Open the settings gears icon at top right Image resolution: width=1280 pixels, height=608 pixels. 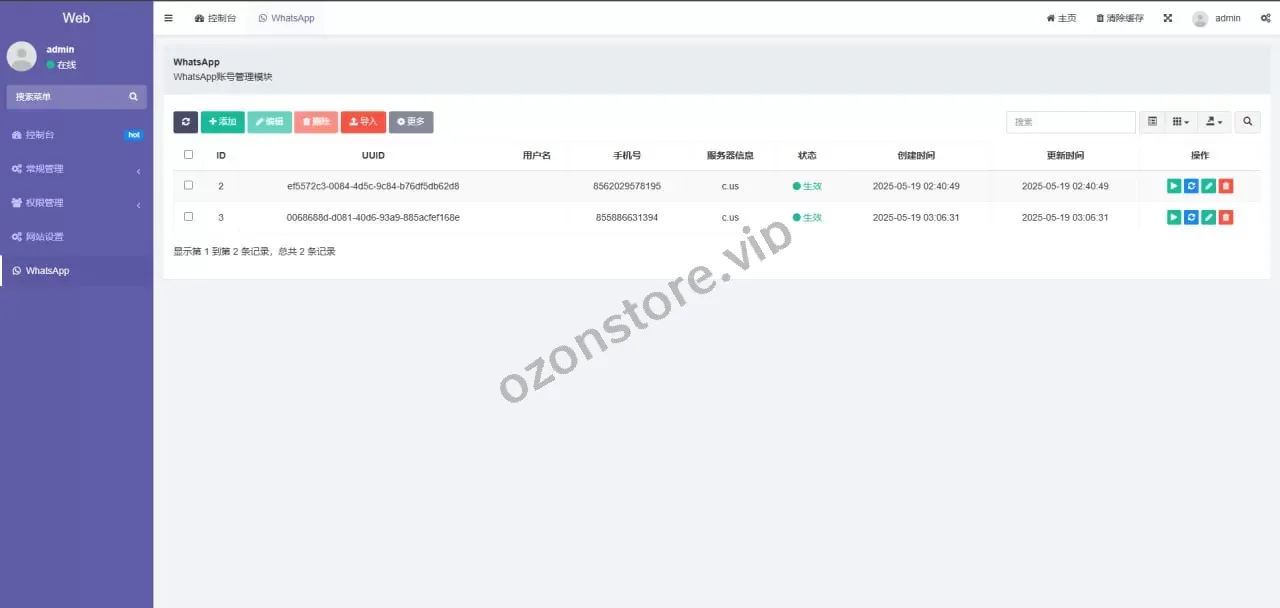(1265, 18)
